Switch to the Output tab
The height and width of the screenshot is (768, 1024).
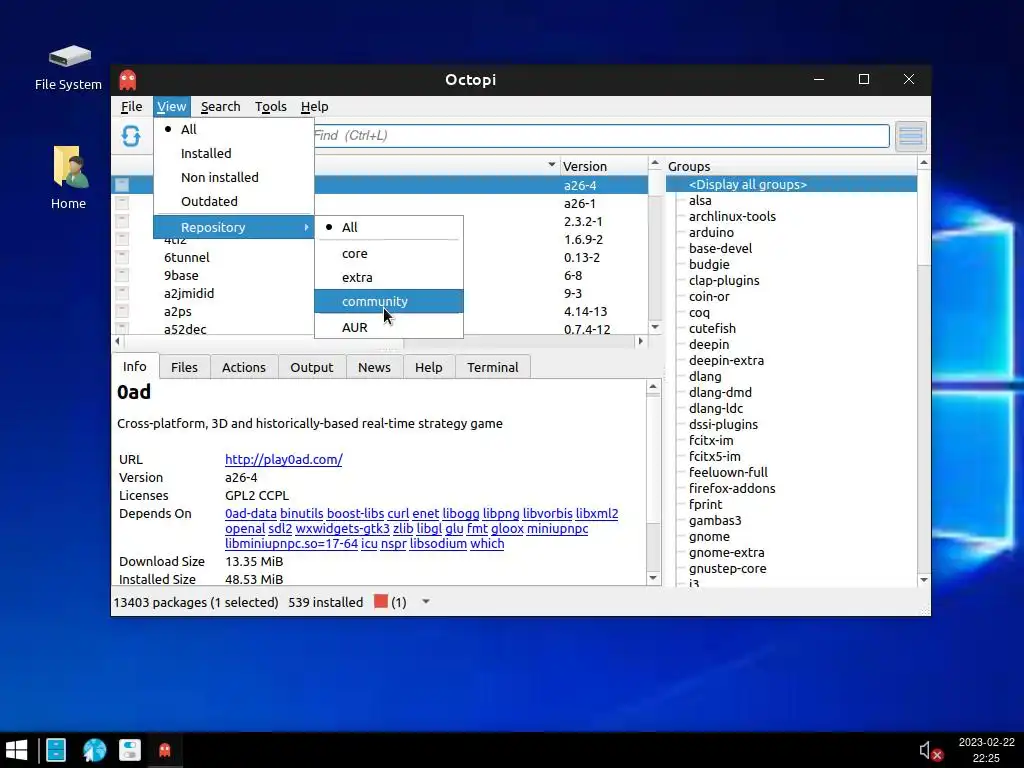click(x=312, y=367)
